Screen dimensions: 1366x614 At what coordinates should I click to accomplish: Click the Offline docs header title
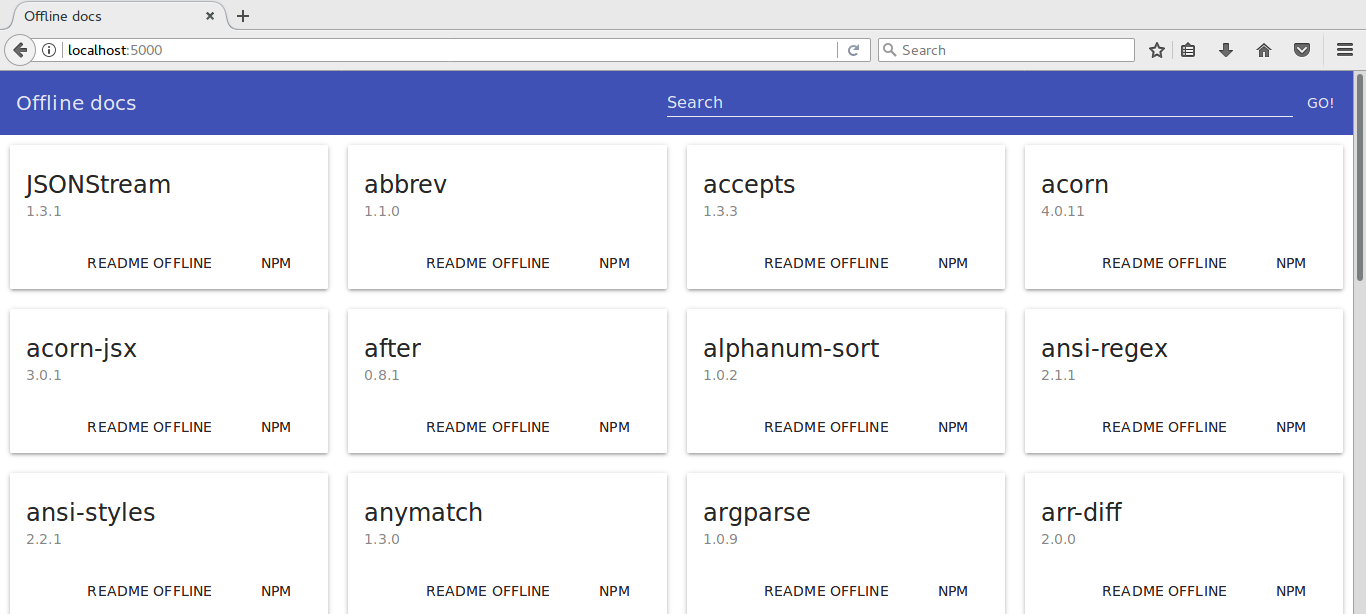tap(76, 103)
